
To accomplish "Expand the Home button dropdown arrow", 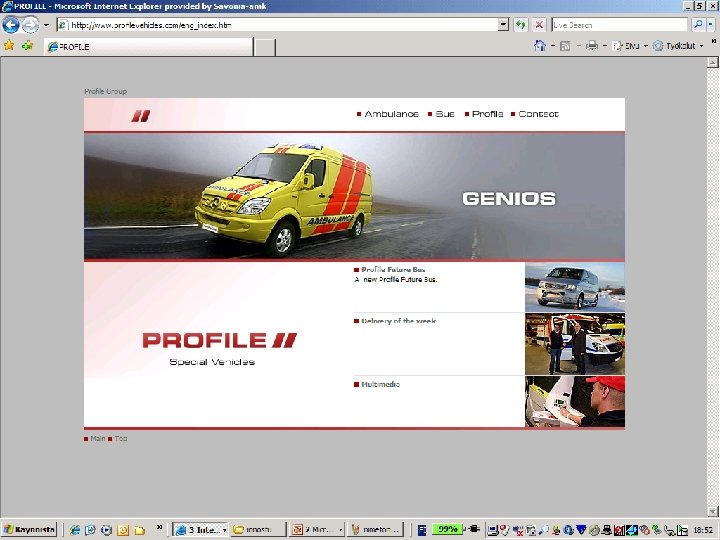I will click(552, 46).
